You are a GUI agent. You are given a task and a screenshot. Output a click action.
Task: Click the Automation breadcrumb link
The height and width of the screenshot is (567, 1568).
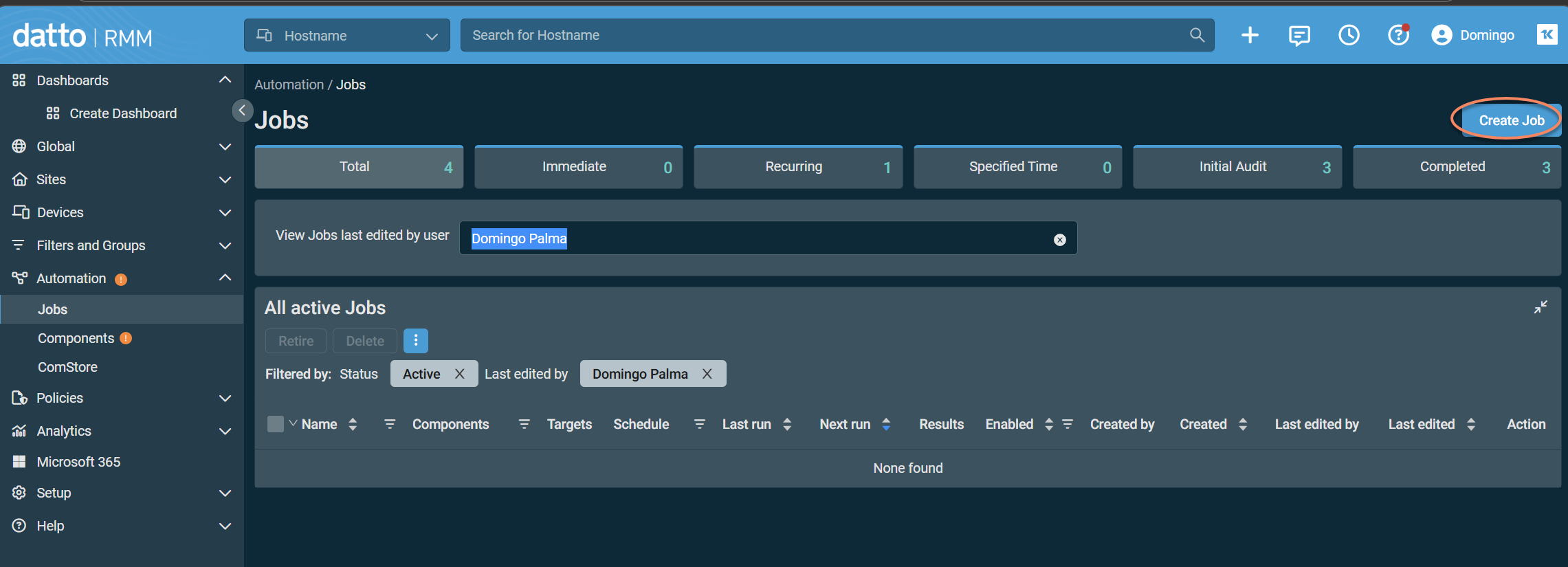pyautogui.click(x=289, y=85)
